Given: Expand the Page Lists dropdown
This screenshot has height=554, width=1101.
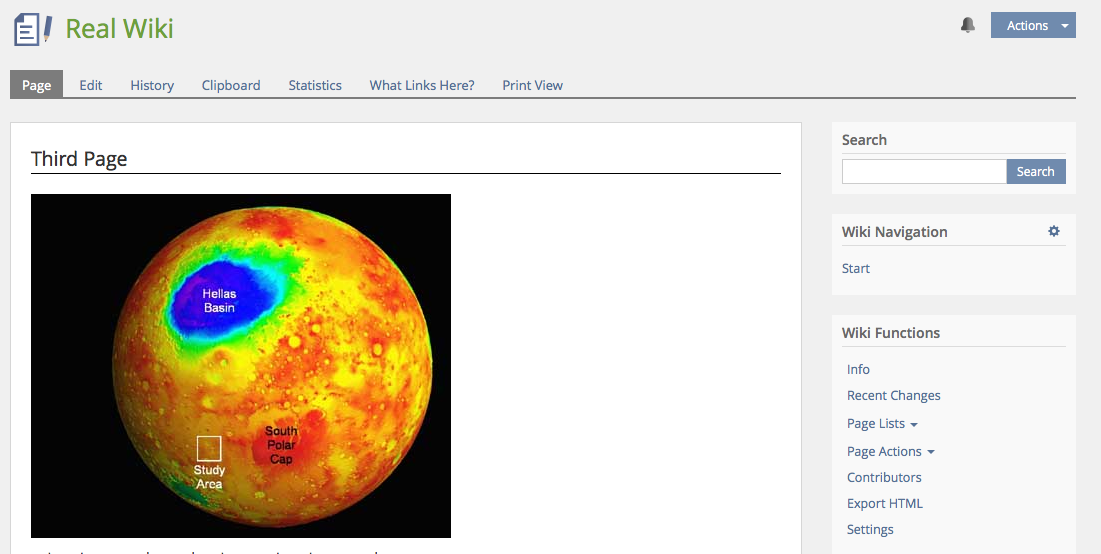Looking at the screenshot, I should [x=881, y=424].
